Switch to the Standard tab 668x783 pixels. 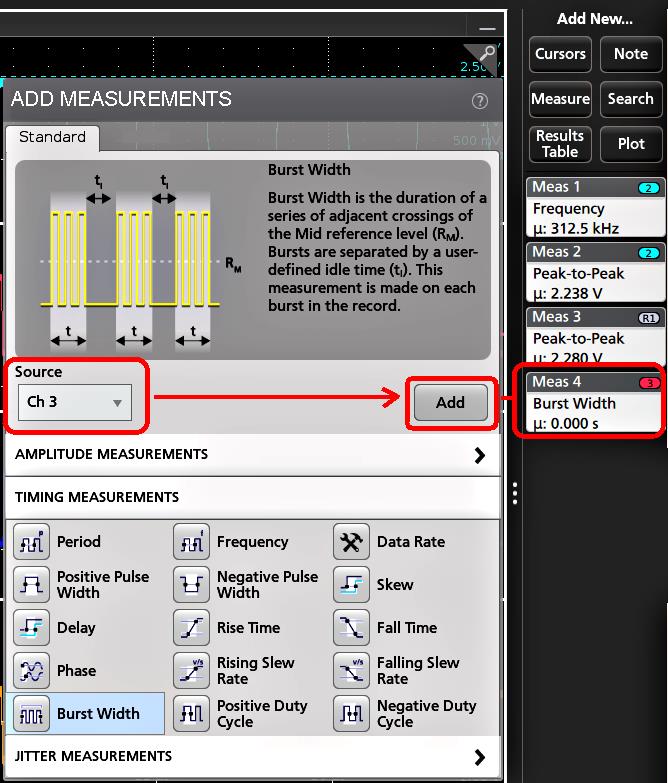pos(52,137)
